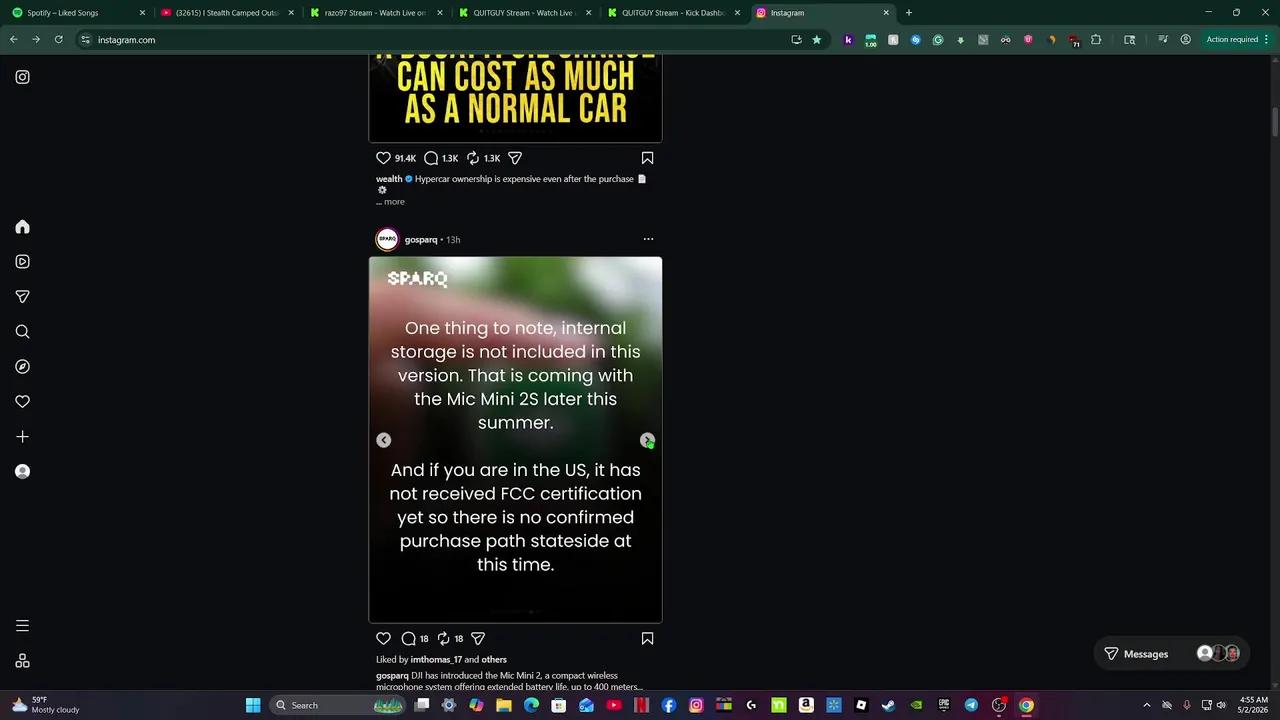Viewport: 1280px width, 720px height.
Task: Open the Meta apps switcher icon at sidebar bottom
Action: tap(22, 661)
